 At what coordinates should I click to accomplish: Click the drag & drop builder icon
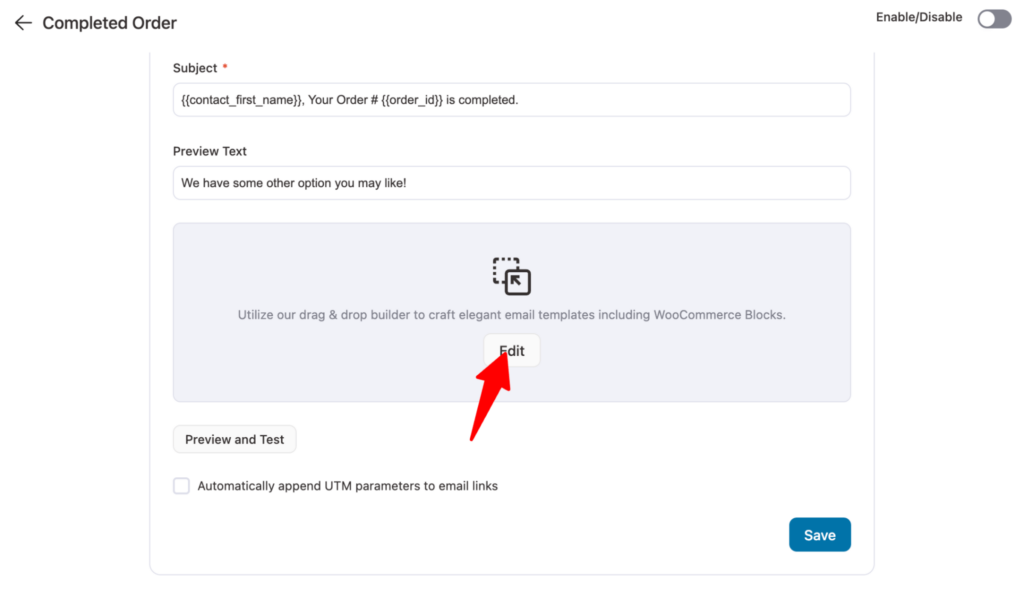tap(511, 276)
